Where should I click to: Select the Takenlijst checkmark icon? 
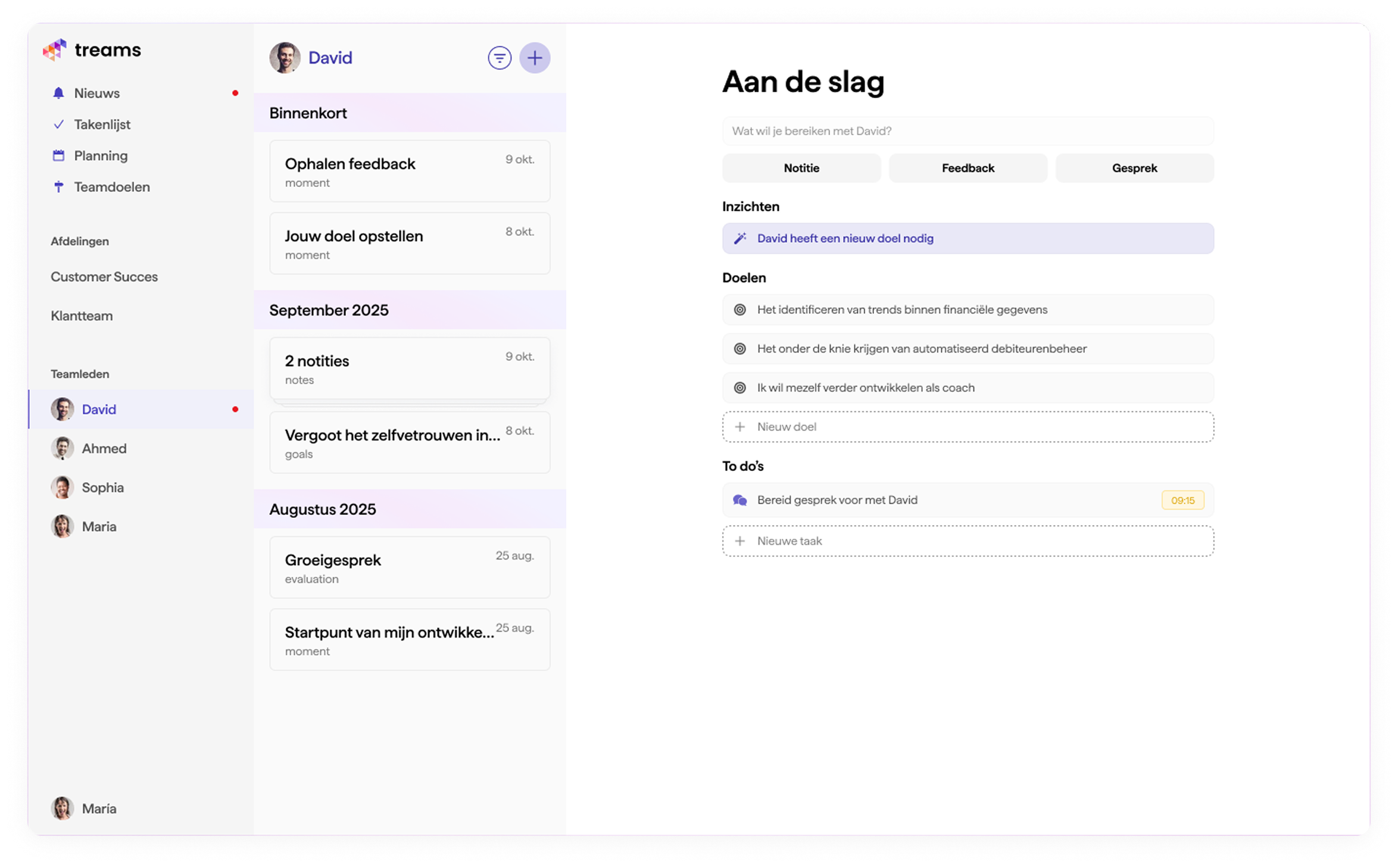[59, 124]
